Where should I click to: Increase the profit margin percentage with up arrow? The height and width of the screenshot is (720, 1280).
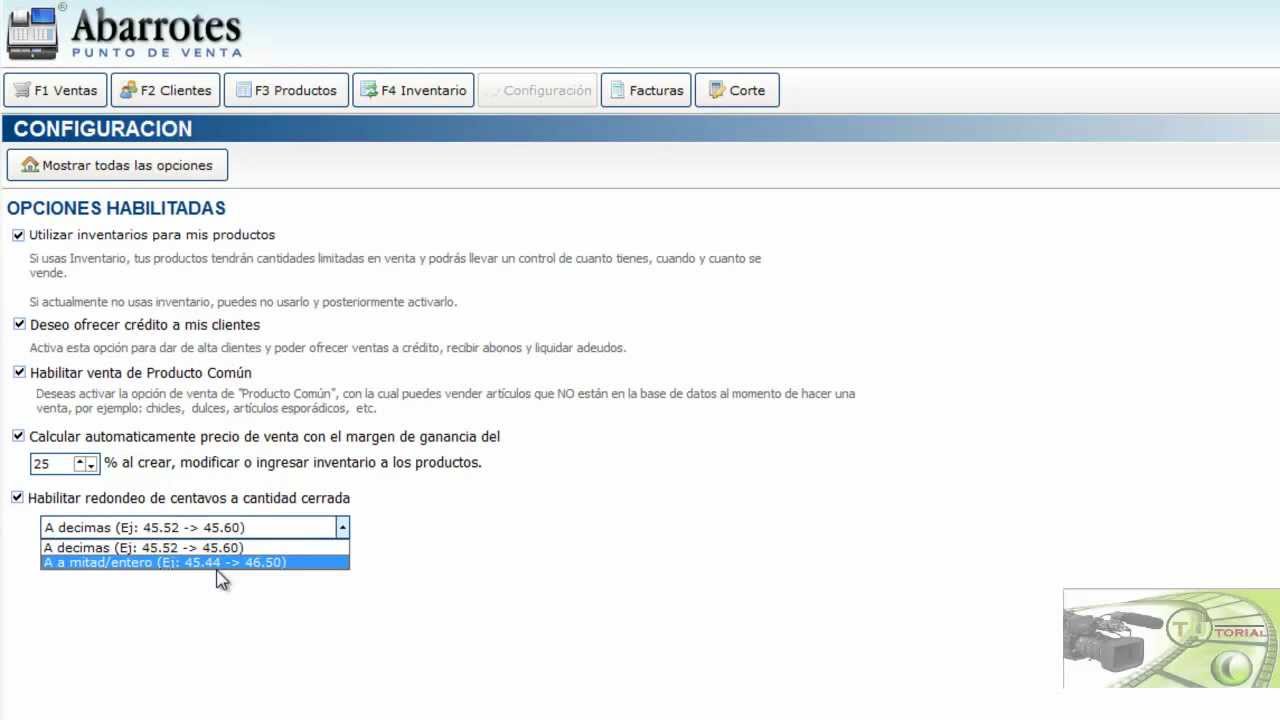(x=79, y=462)
